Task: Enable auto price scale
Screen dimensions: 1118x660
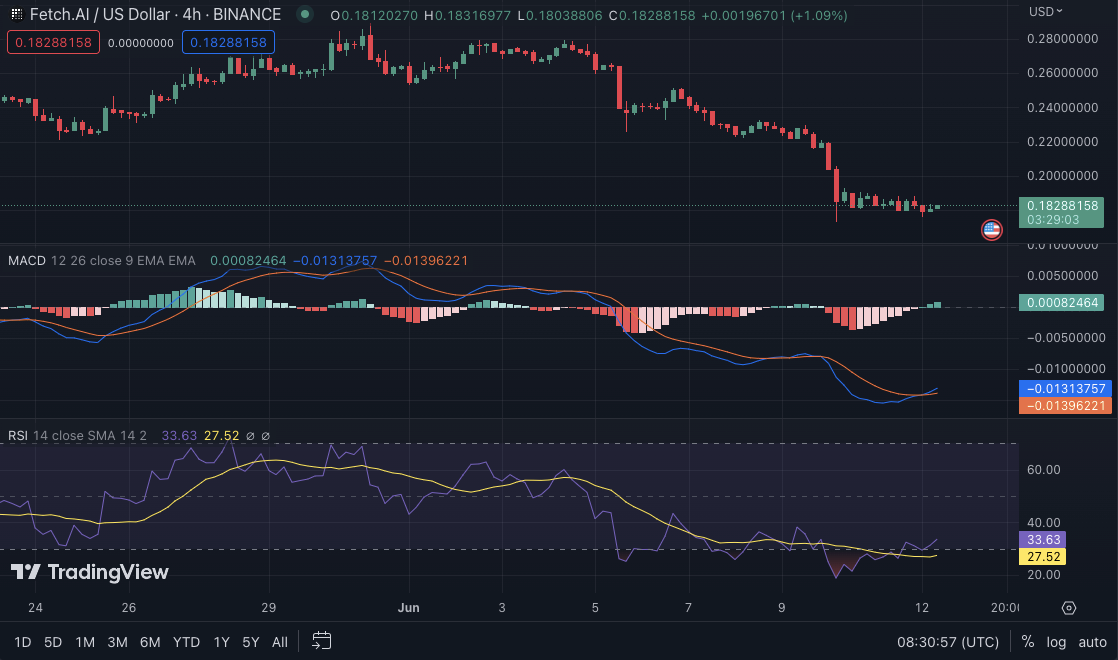Action: [x=1095, y=642]
